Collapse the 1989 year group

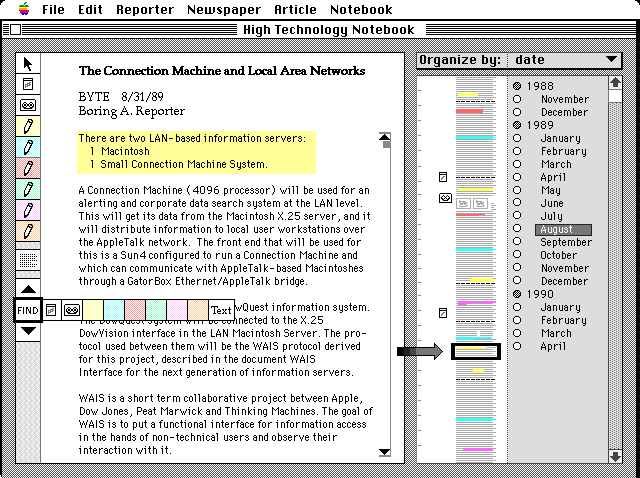coord(517,125)
